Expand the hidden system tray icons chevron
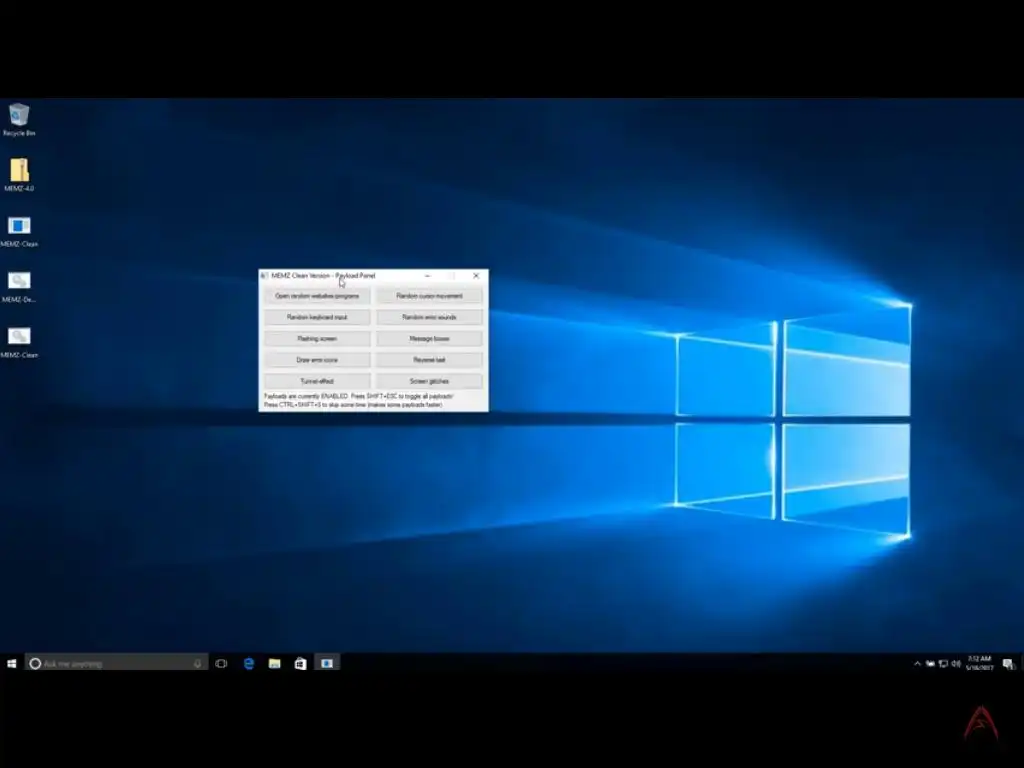1024x768 pixels. (918, 664)
